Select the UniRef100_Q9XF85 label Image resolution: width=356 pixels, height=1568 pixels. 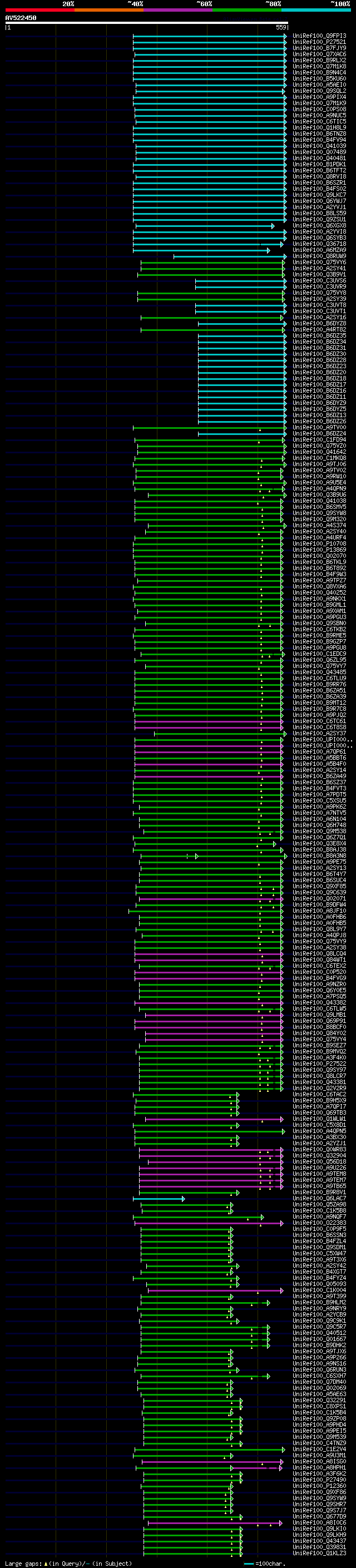(319, 886)
